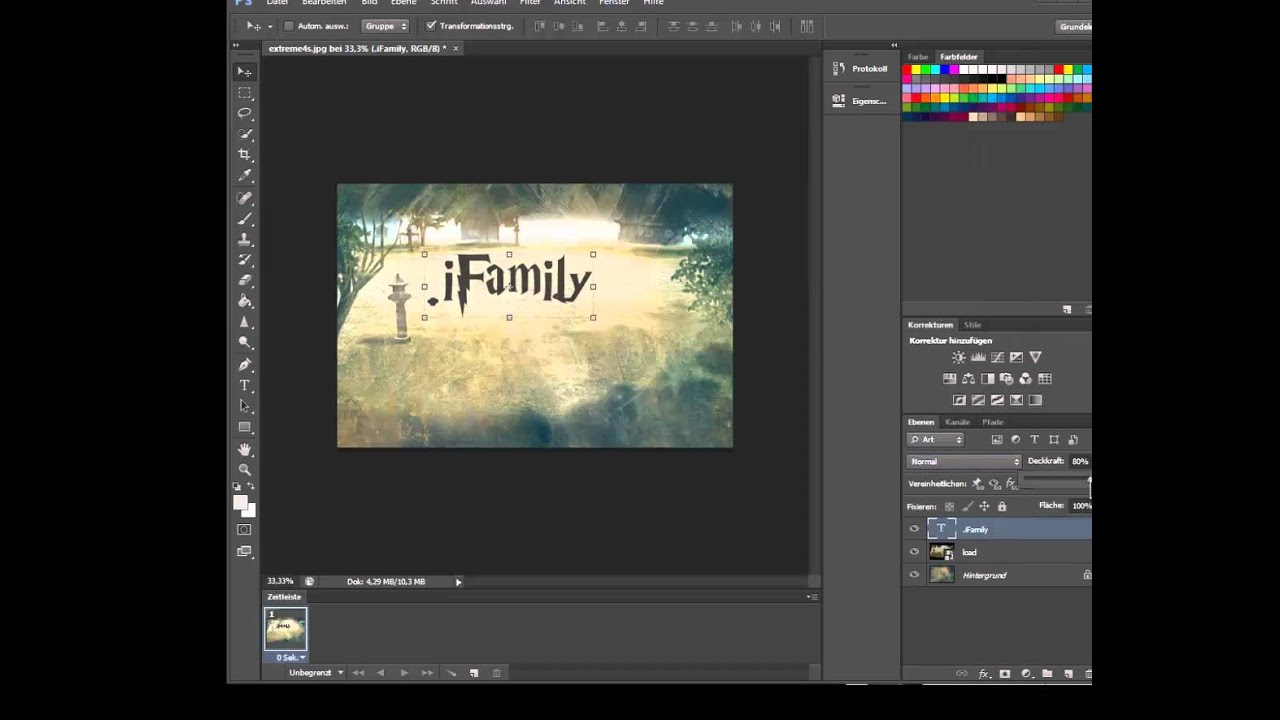Screen dimensions: 1280x720
Task: Select the Hand tool
Action: (245, 449)
